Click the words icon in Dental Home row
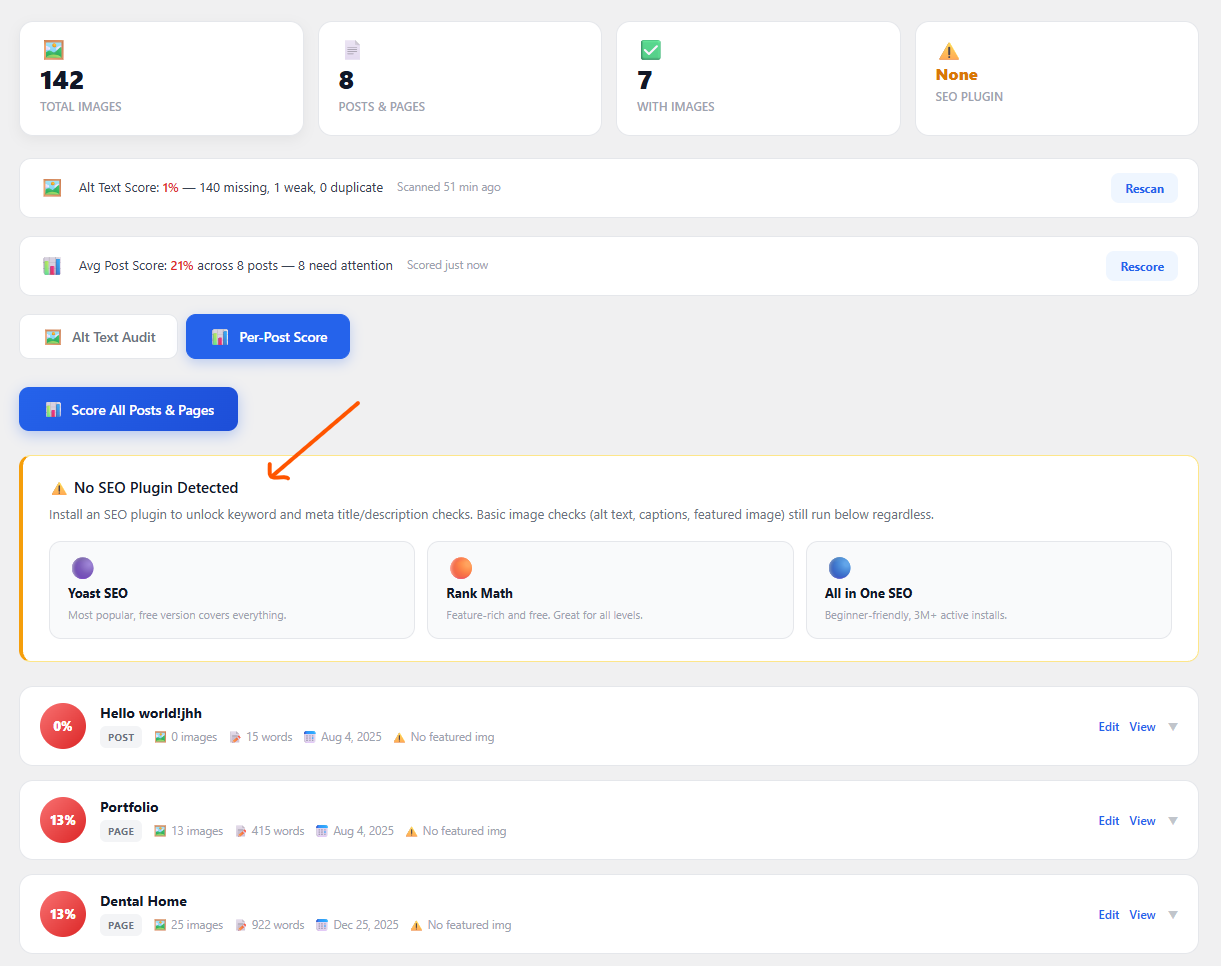The width and height of the screenshot is (1221, 966). [x=241, y=925]
